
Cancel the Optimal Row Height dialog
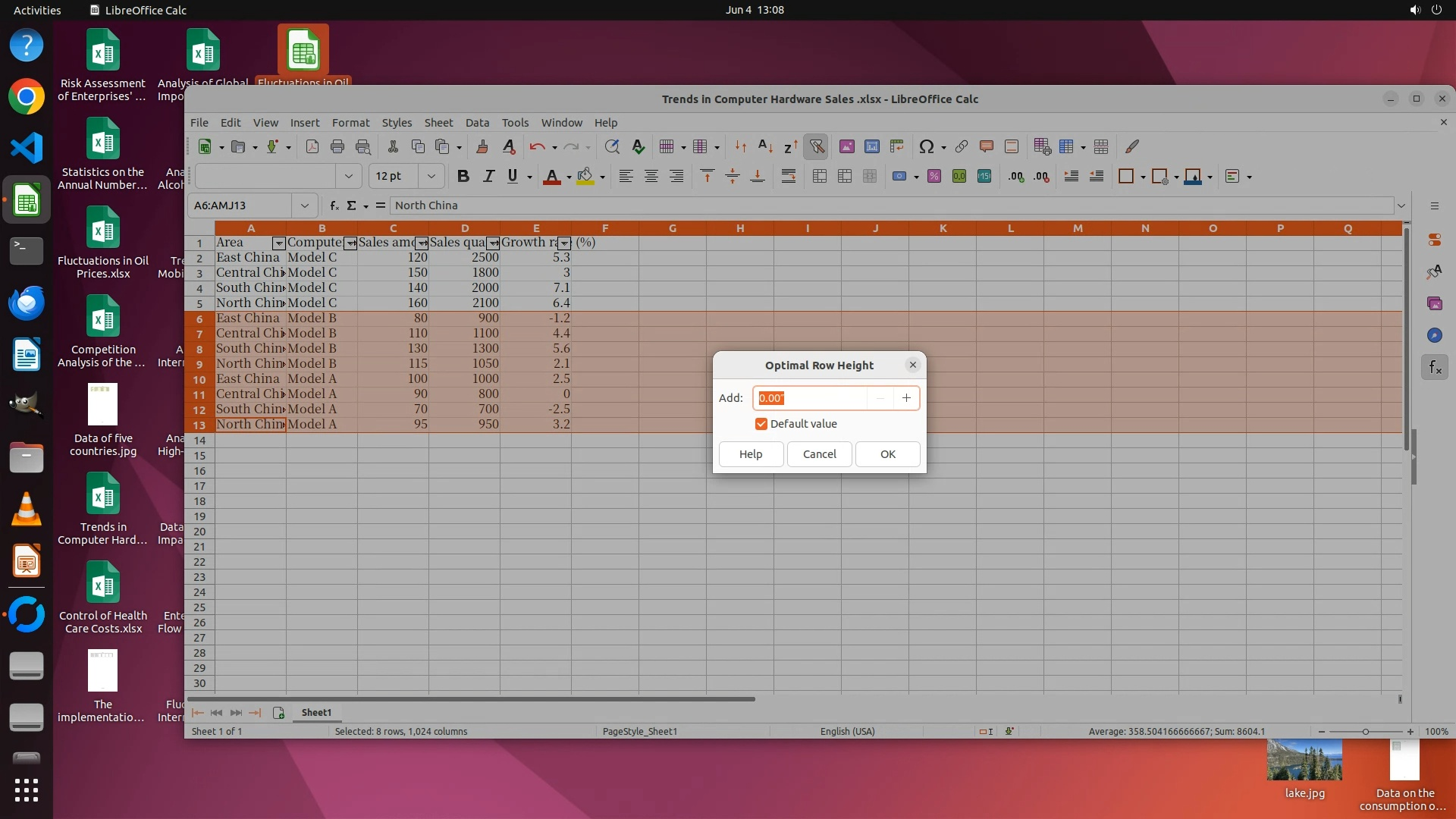point(819,454)
